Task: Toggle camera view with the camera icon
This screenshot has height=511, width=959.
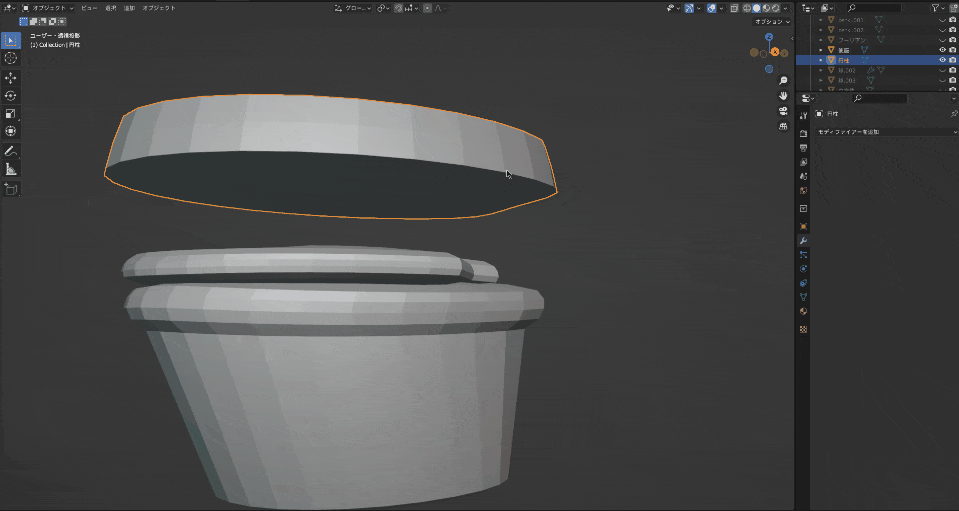Action: pos(783,111)
